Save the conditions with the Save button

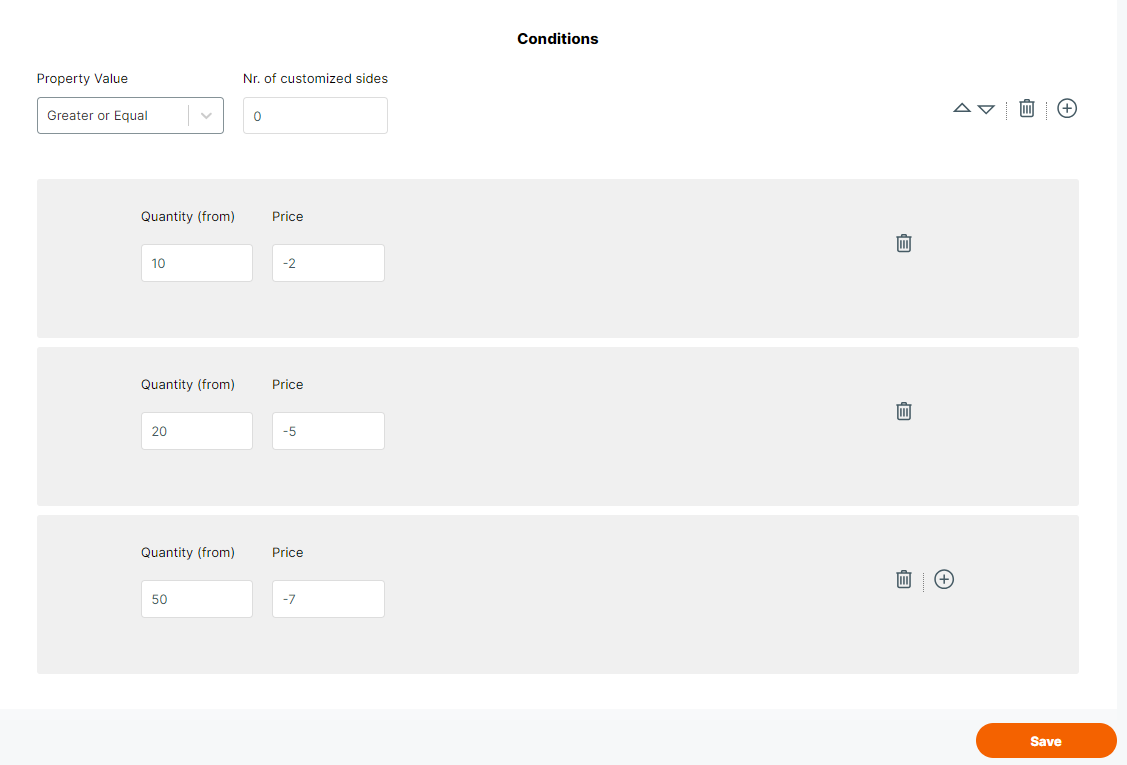[x=1046, y=741]
